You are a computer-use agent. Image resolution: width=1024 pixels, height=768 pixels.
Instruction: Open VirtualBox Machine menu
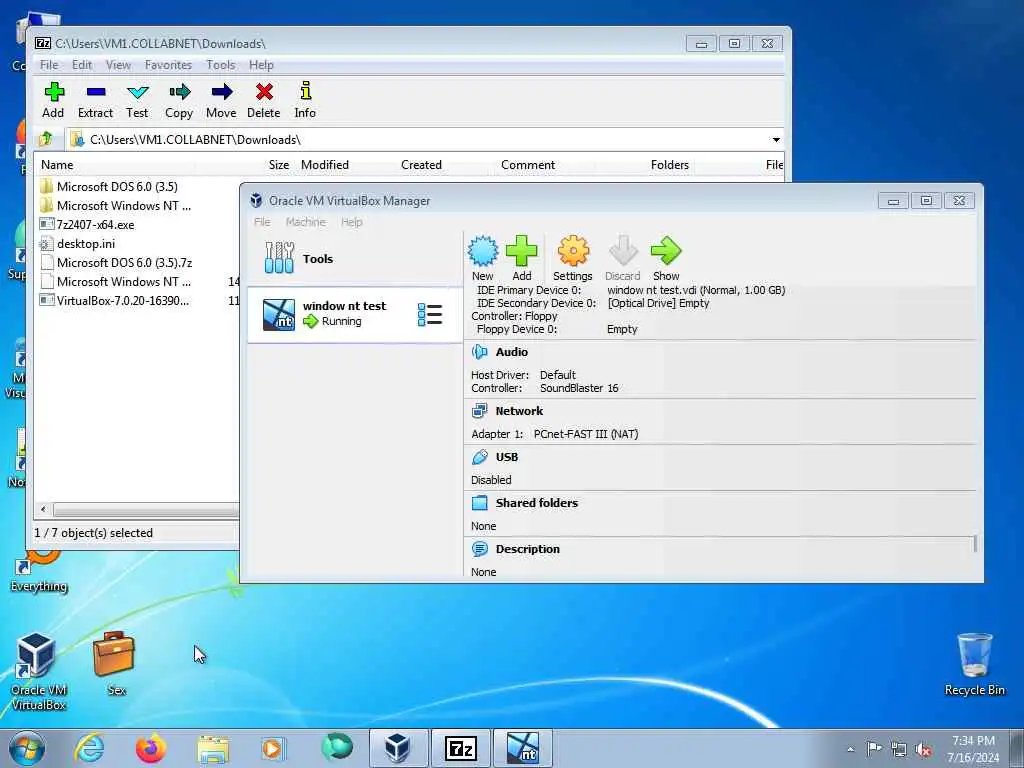click(306, 222)
